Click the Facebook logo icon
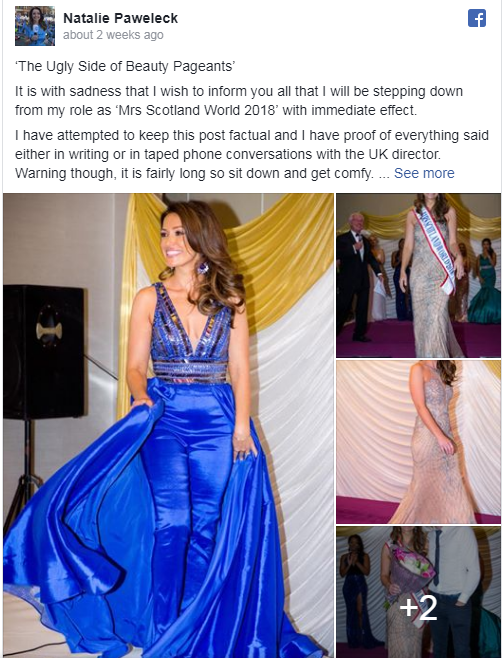Image resolution: width=502 pixels, height=658 pixels. pos(477,18)
